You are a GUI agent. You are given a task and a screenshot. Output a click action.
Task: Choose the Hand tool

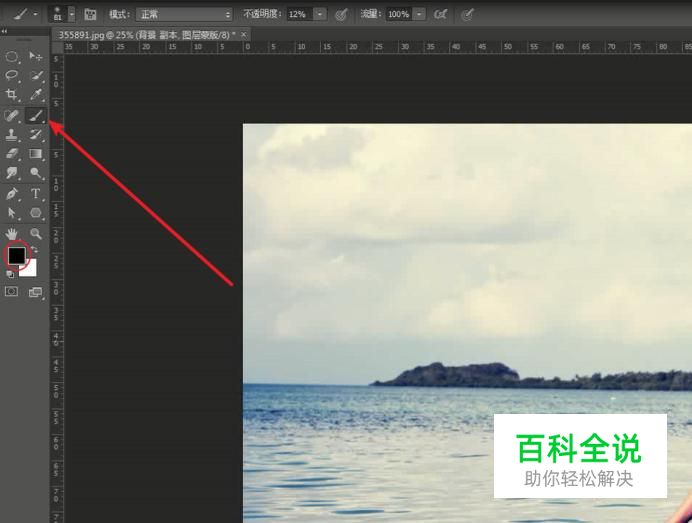[x=13, y=232]
